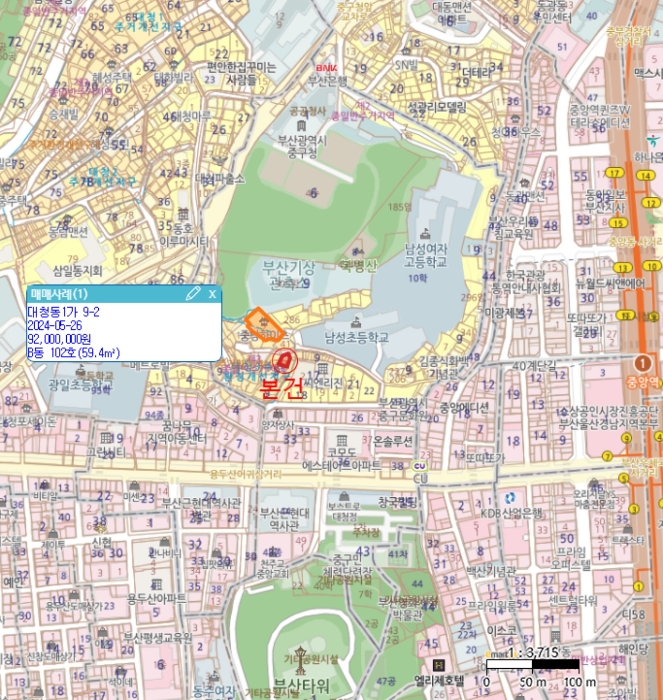Select the orange highlighted sale parcel polygon
Screen dimensions: 663x700
point(263,325)
